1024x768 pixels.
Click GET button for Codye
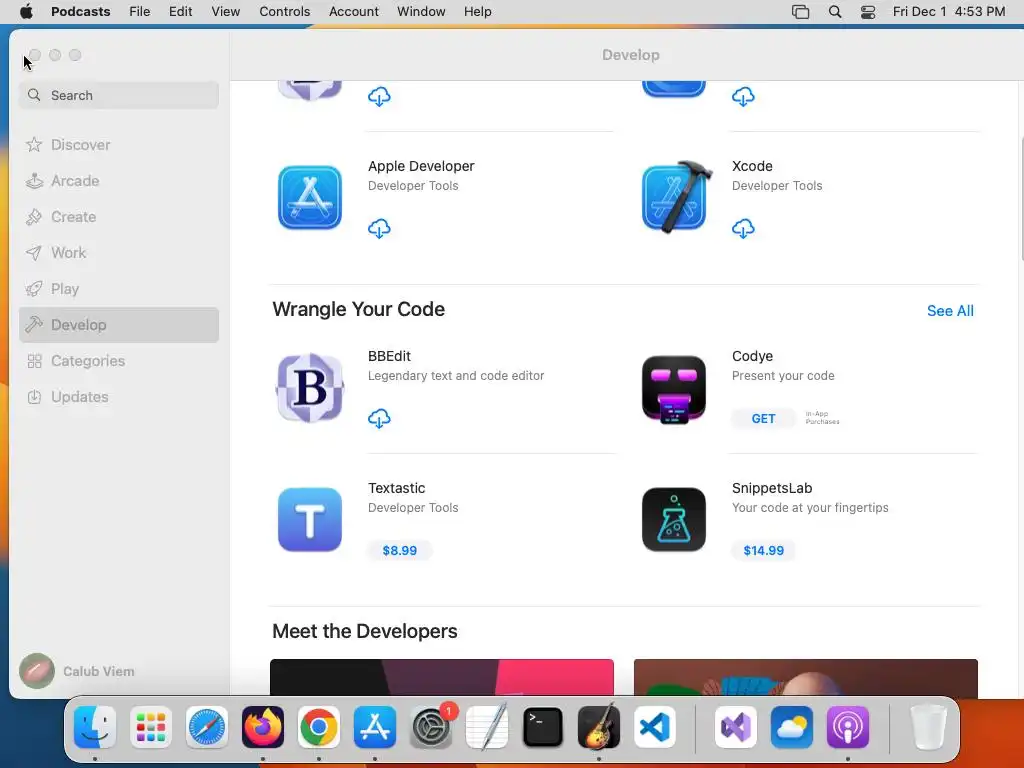pyautogui.click(x=763, y=419)
